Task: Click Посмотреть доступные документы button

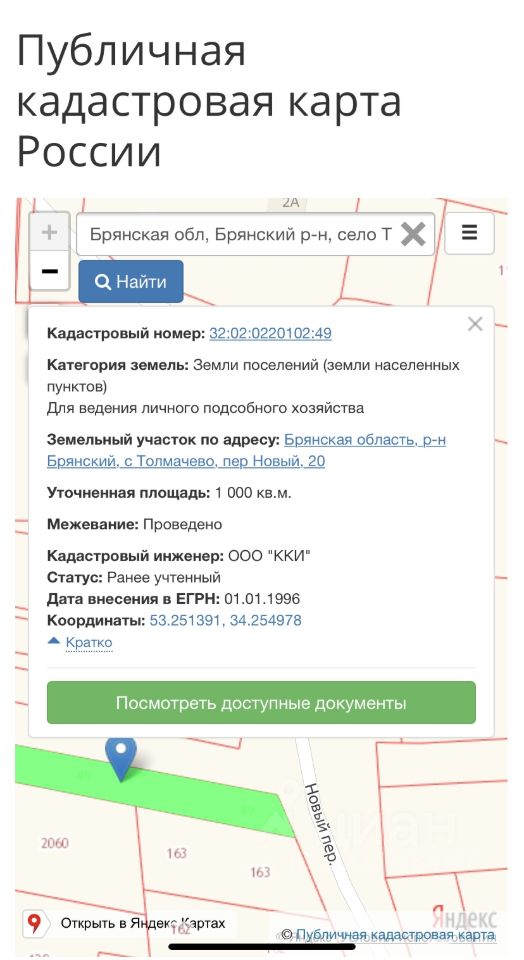Action: point(261,703)
